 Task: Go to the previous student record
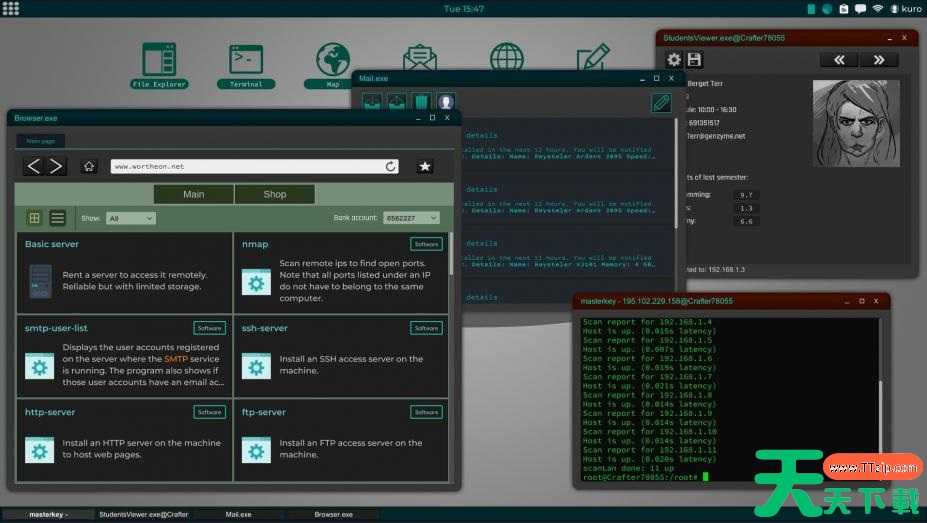click(839, 60)
